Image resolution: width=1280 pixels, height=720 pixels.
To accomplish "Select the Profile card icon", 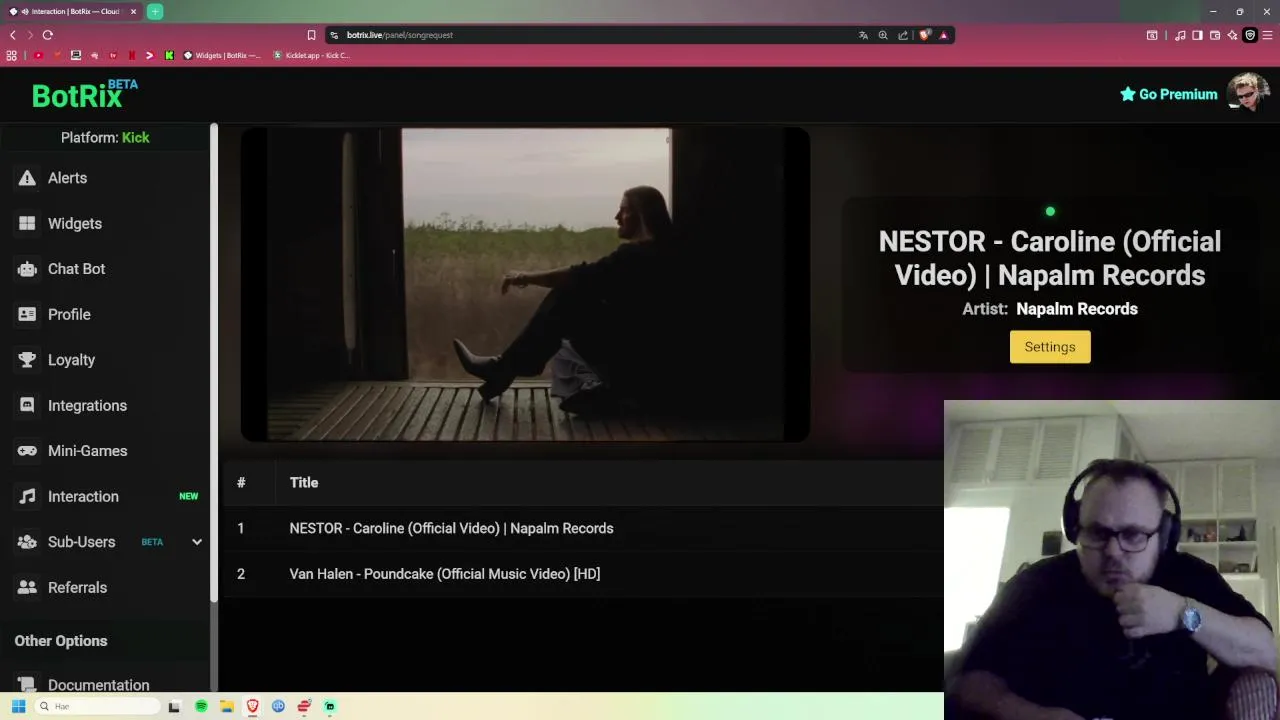I will tap(27, 314).
